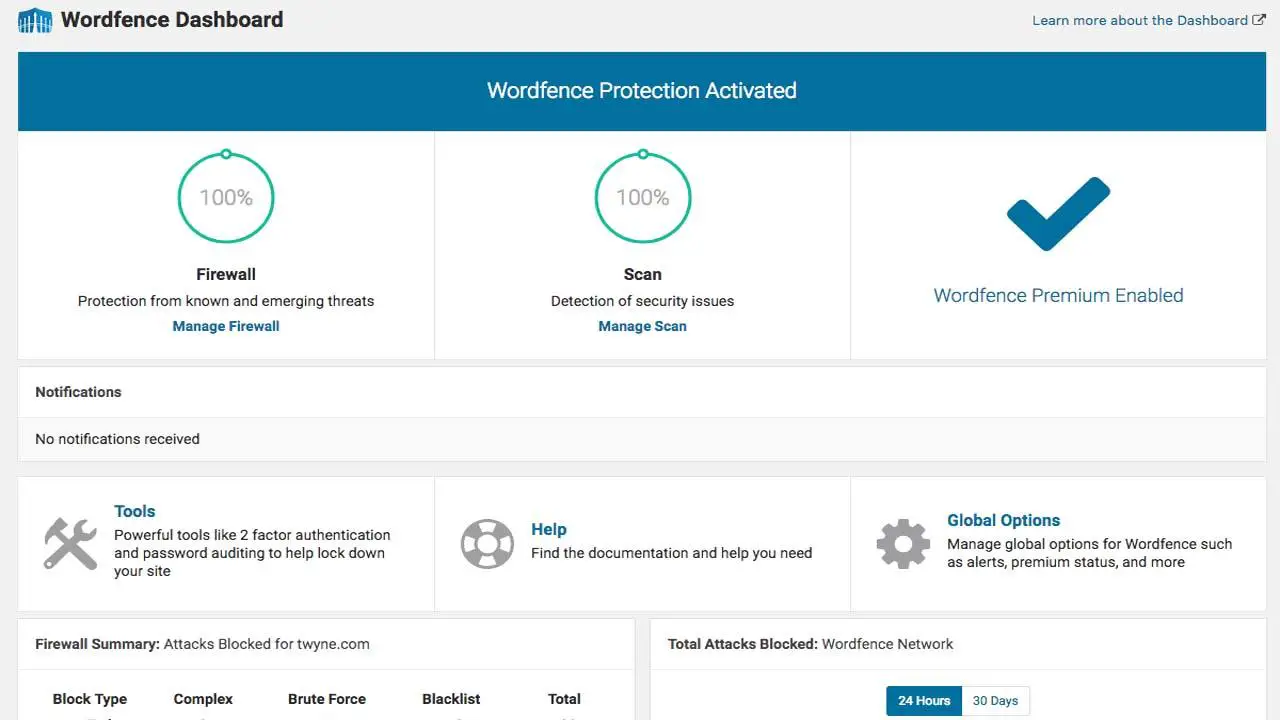The width and height of the screenshot is (1280, 720).
Task: Click the Wordfence Protection Activated banner
Action: pyautogui.click(x=642, y=91)
